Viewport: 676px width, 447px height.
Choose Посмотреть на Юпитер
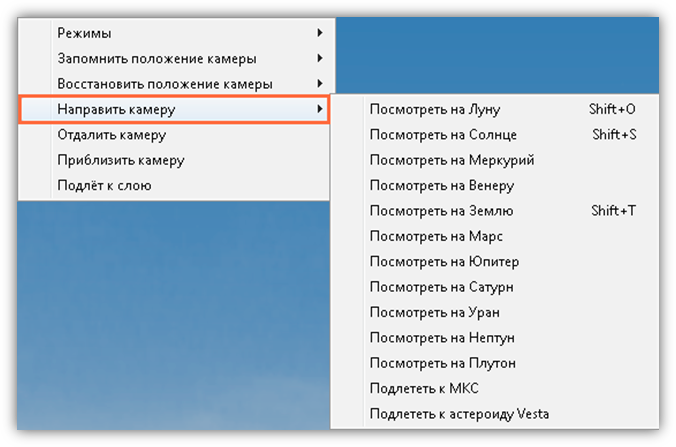tap(444, 262)
